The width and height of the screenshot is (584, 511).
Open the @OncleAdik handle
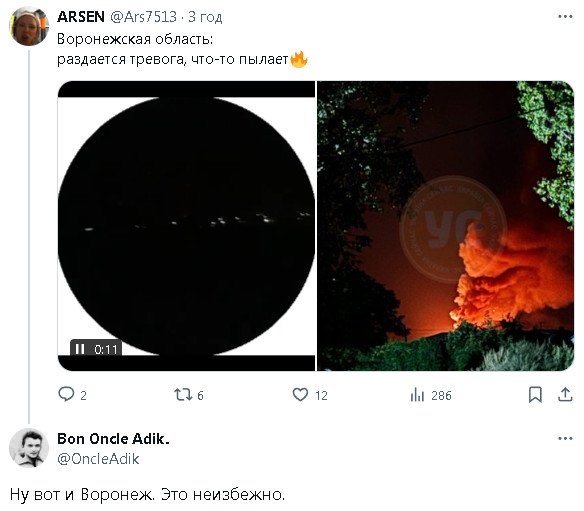[x=98, y=458]
